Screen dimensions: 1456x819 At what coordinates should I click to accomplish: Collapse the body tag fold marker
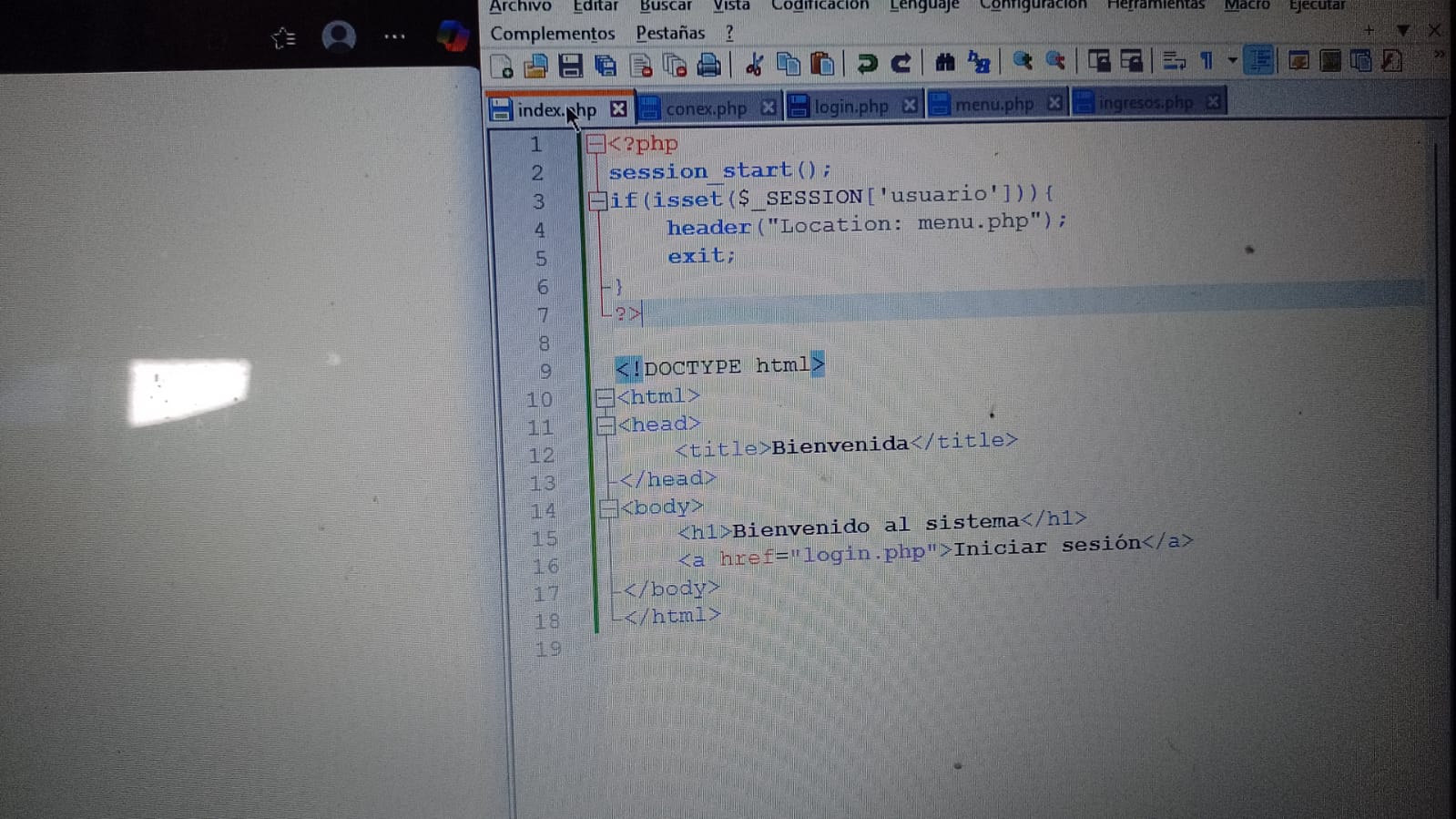(x=608, y=508)
